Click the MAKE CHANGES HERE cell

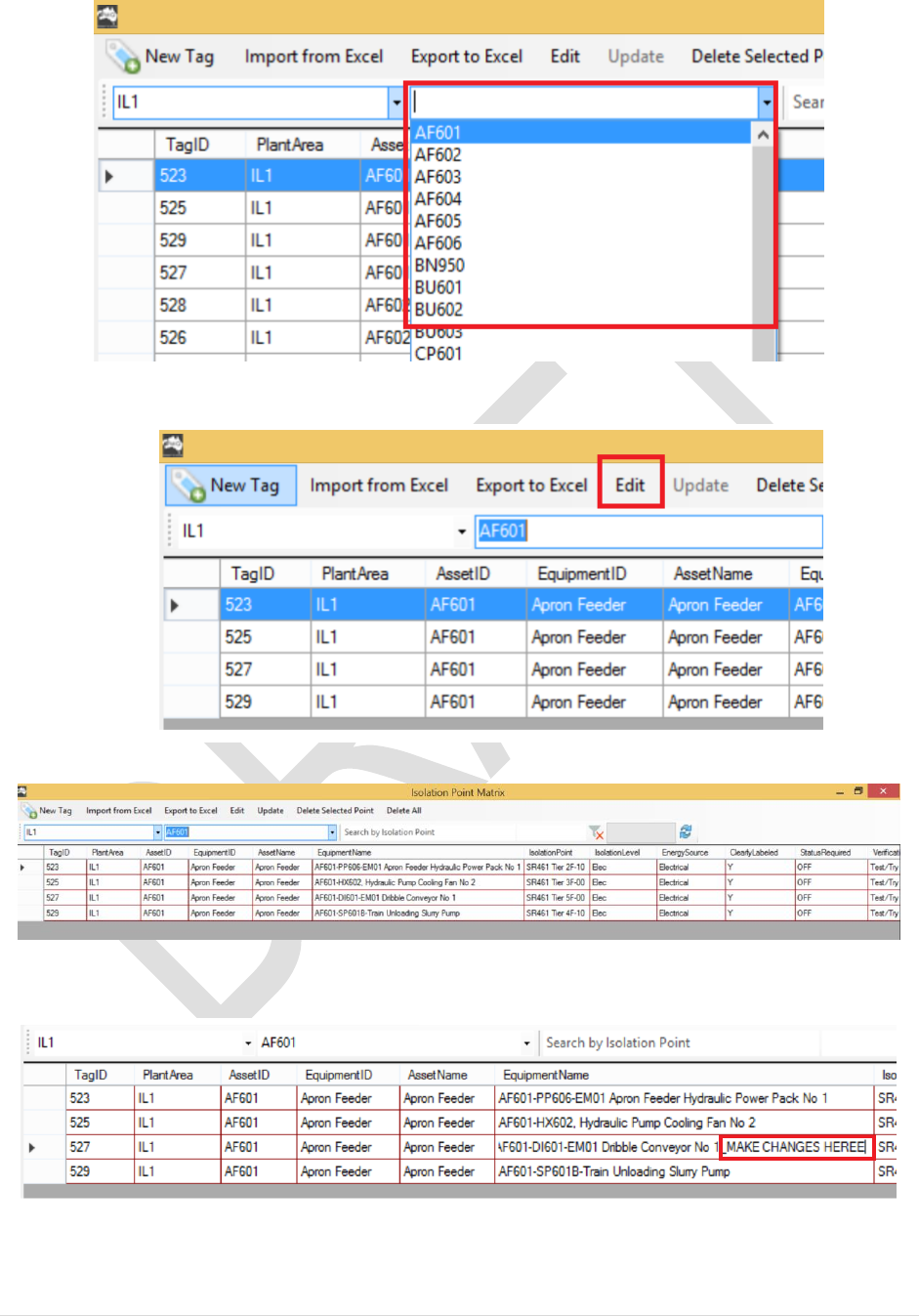796,1147
